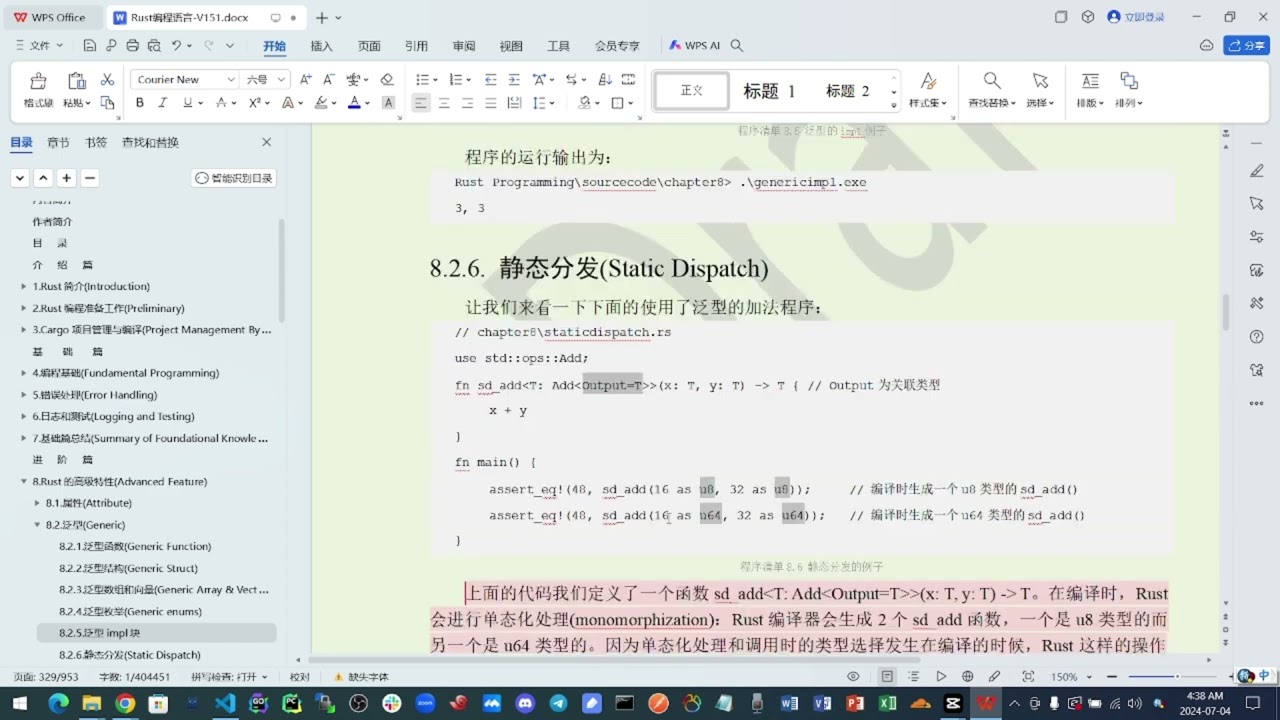Open the font color red A swatch

coord(354,103)
